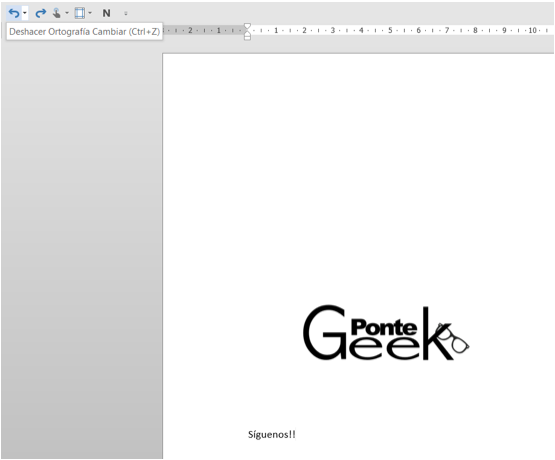This screenshot has width=555, height=460.
Task: Toggle touch/mouse mode hand icon
Action: pos(56,13)
